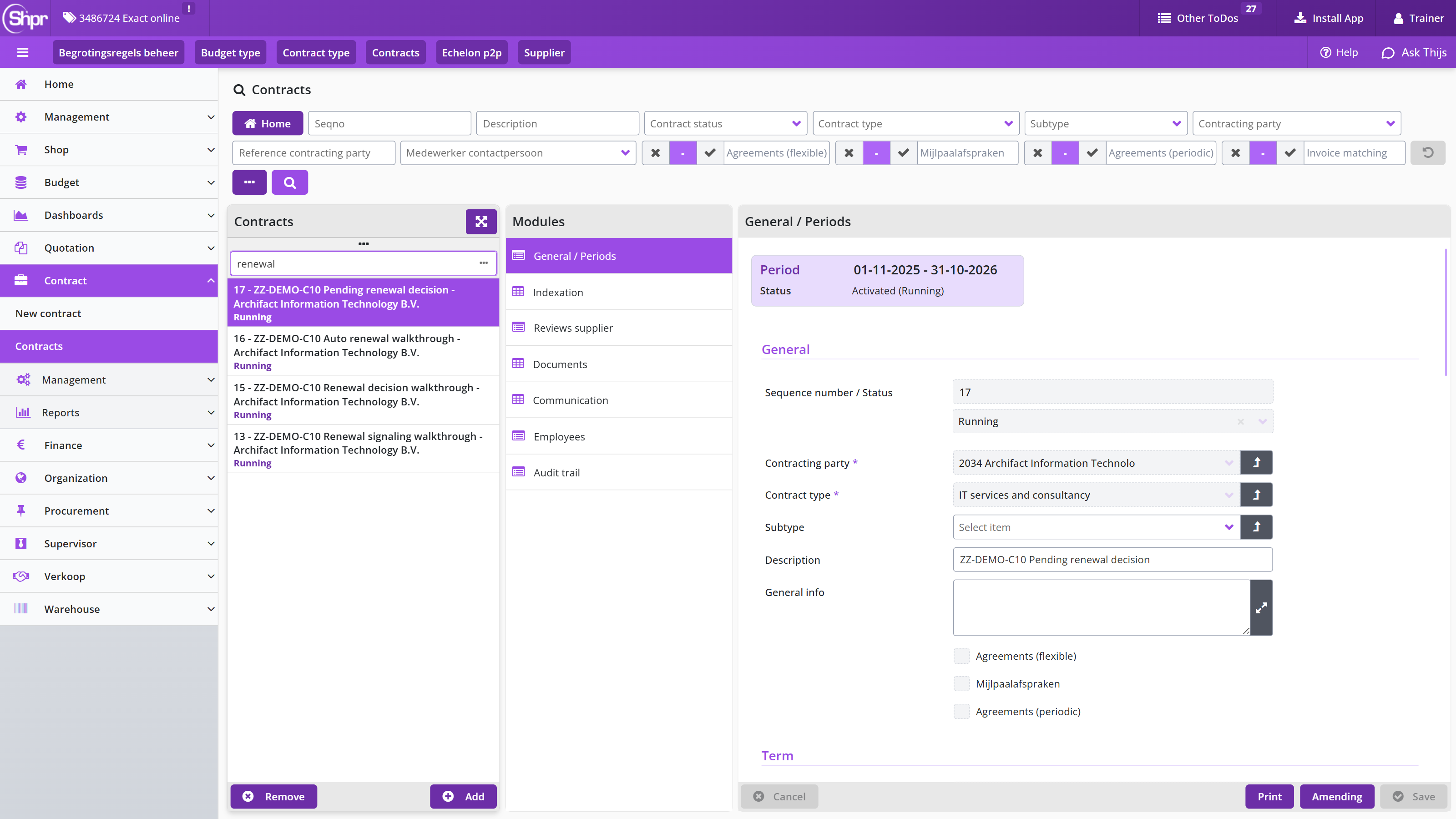Expand General info text area icon
This screenshot has width=1456, height=819.
[x=1261, y=607]
